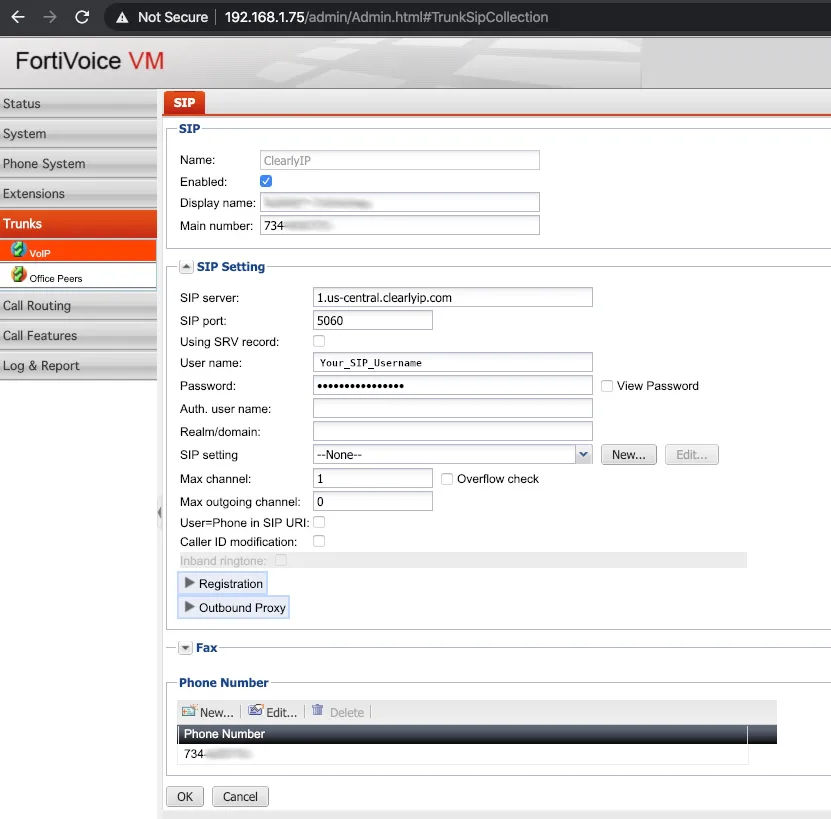Collapse the sidebar with the splitter arrow
This screenshot has height=819, width=831.
point(160,512)
